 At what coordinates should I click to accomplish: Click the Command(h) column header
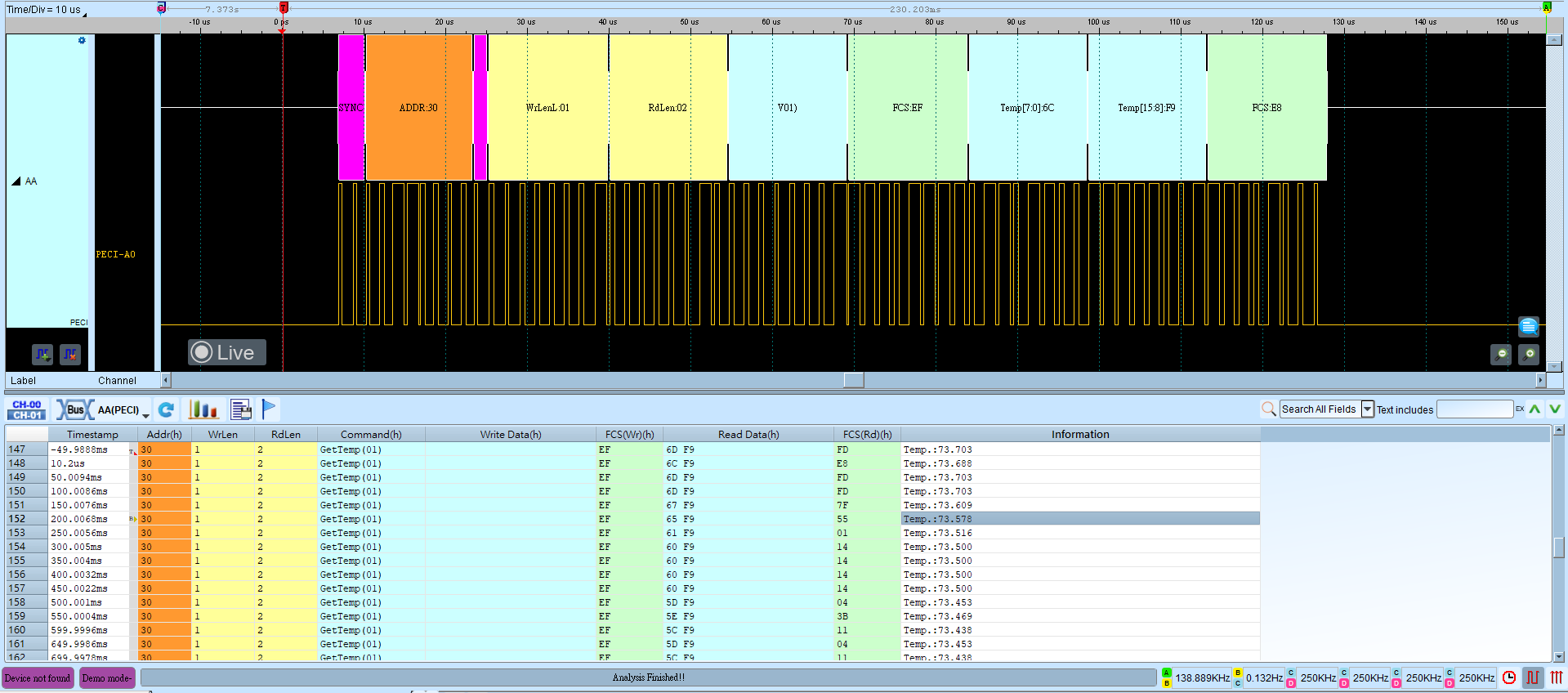[371, 434]
